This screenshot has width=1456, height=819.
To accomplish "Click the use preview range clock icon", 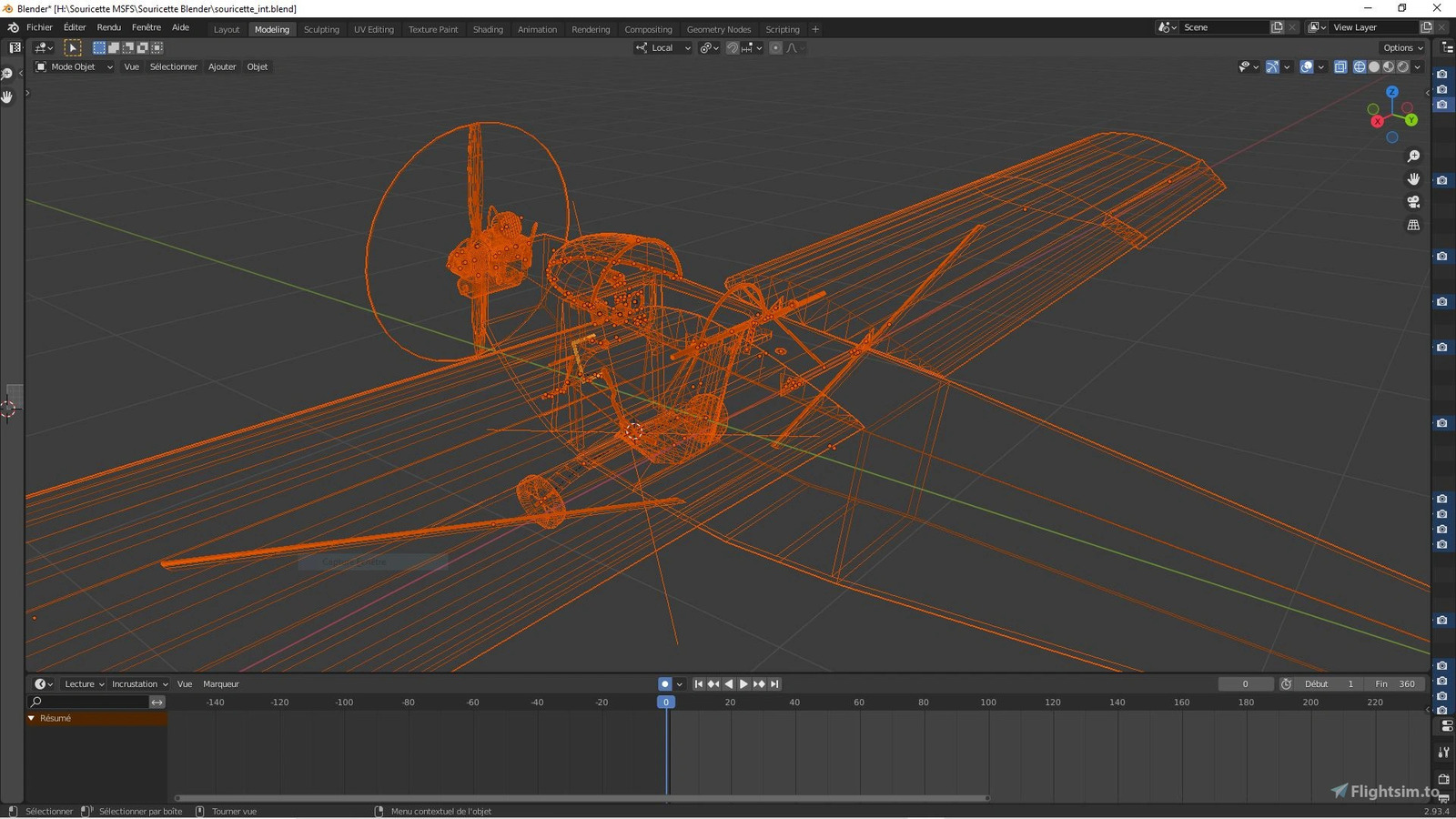I will click(x=1286, y=684).
